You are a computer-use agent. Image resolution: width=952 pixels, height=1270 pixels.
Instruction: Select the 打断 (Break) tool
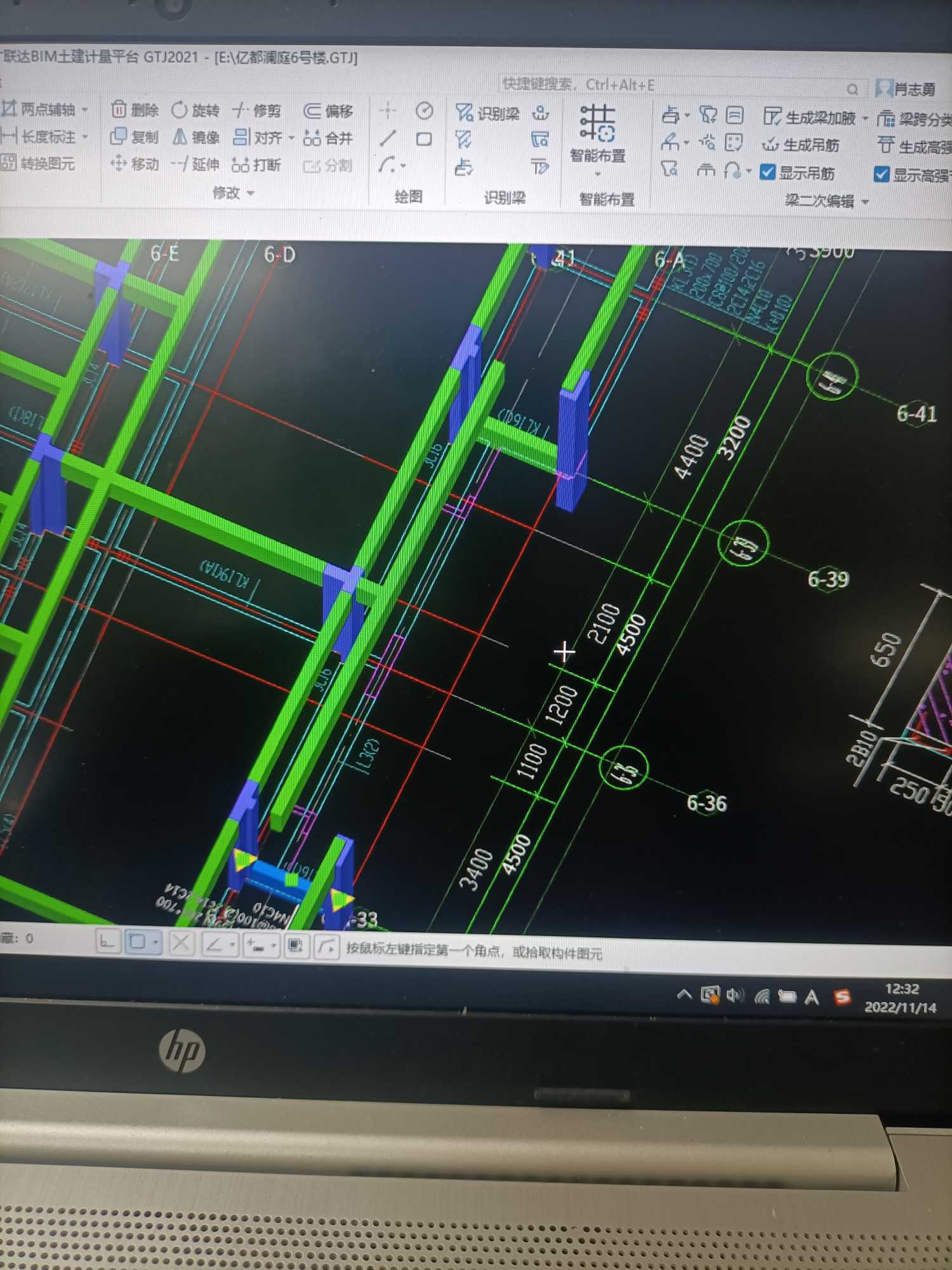point(256,165)
